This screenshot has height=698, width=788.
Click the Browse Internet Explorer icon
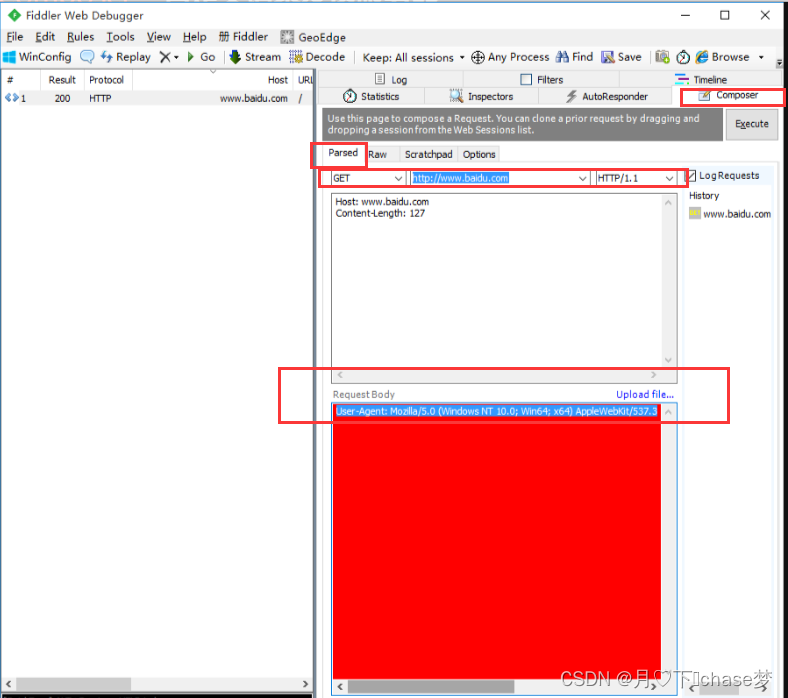click(x=702, y=57)
